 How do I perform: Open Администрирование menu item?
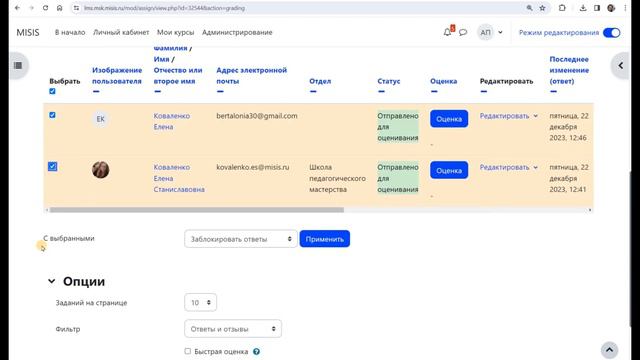[237, 32]
